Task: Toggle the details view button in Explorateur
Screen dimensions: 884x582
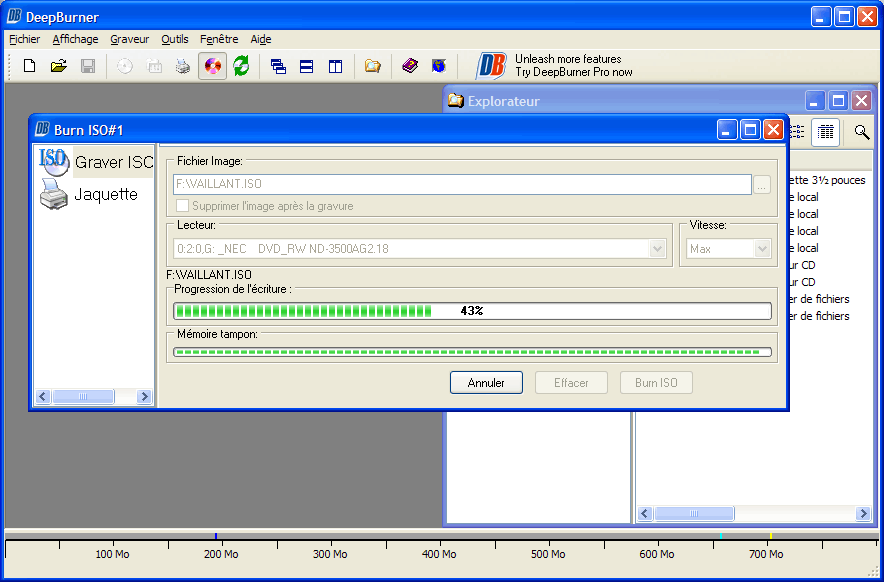Action: pos(825,131)
